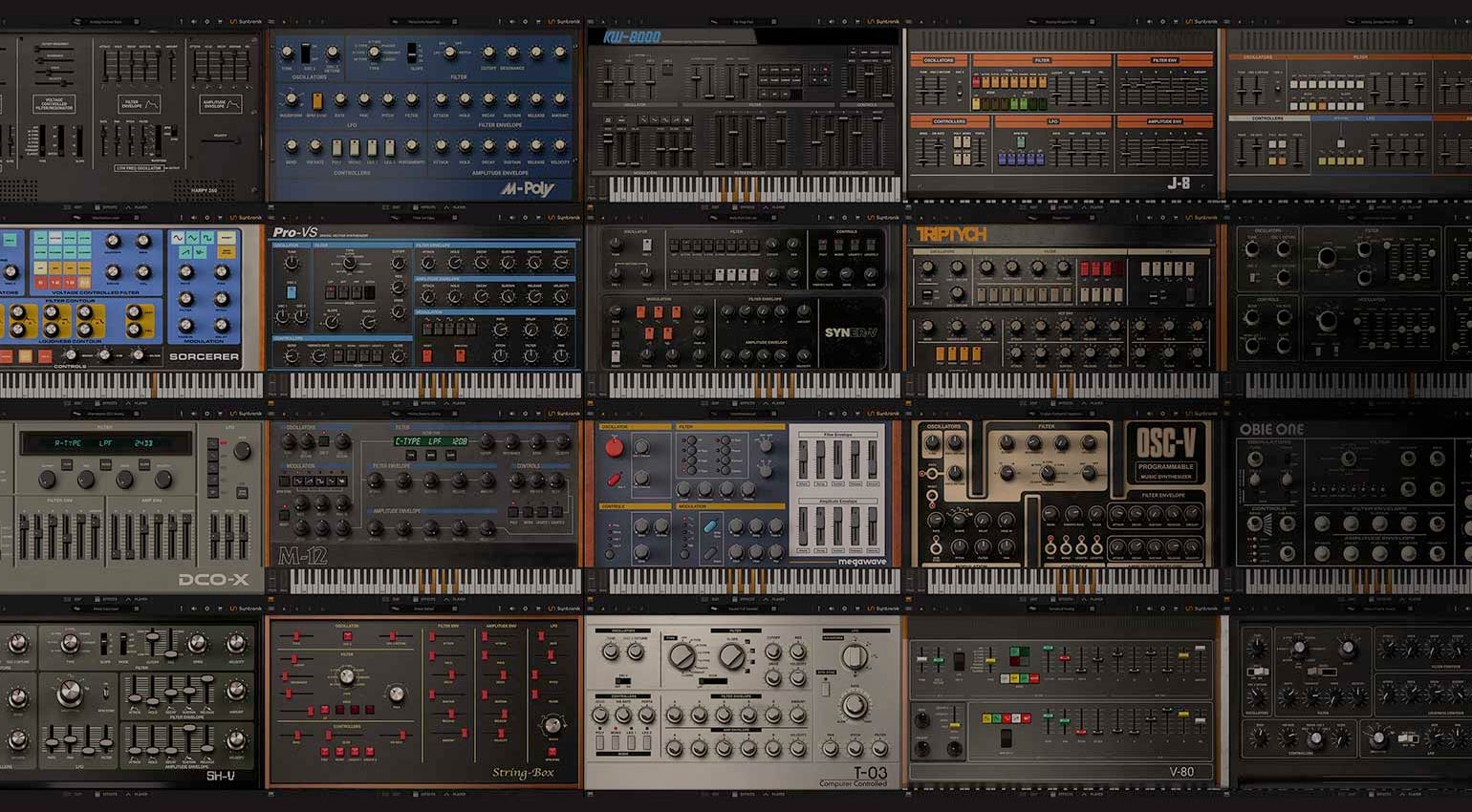Image resolution: width=1472 pixels, height=812 pixels.
Task: Click Pro-VS oscillator Tune knob
Action: (292, 263)
